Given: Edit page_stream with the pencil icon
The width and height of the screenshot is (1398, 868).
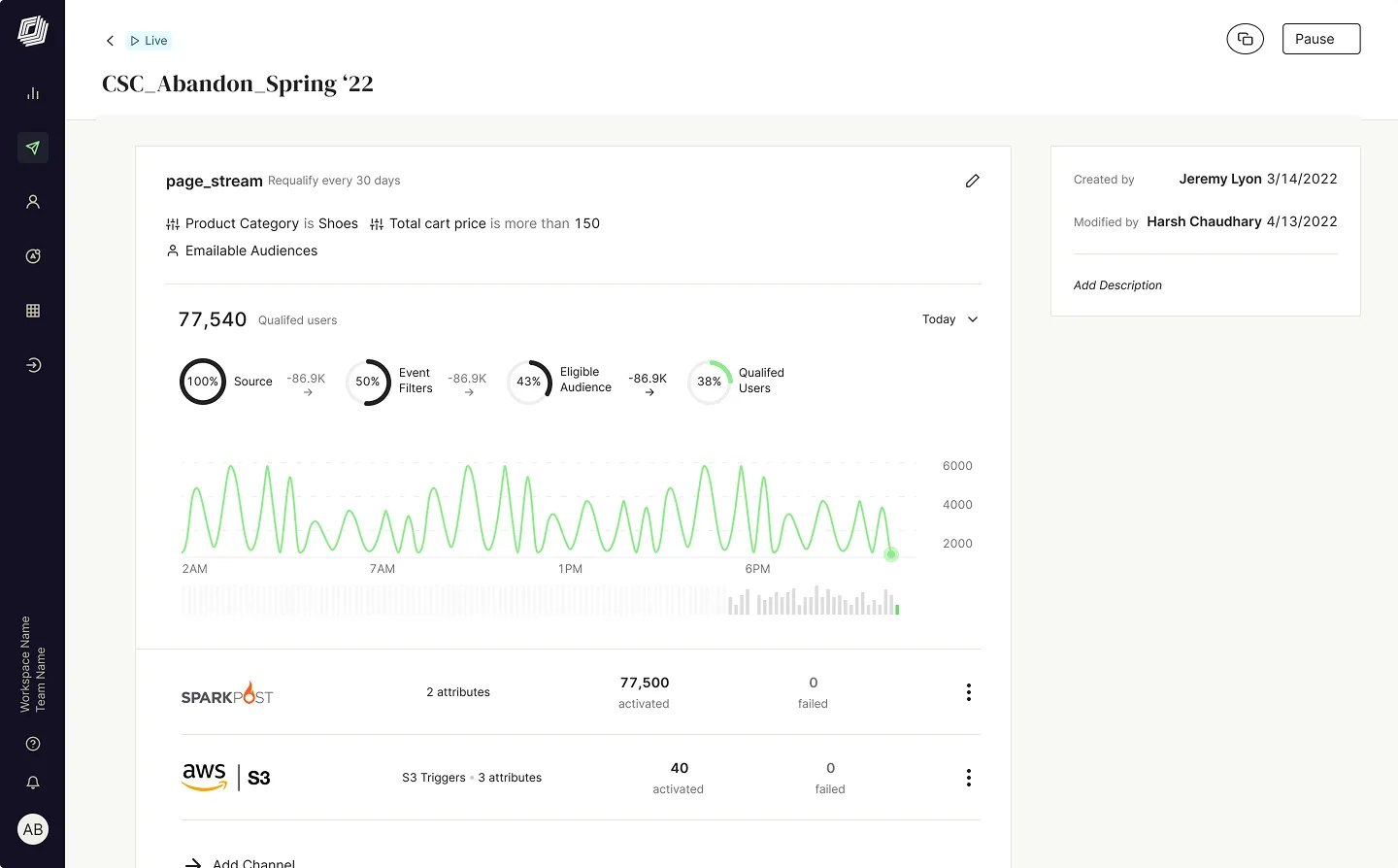Looking at the screenshot, I should coord(972,181).
